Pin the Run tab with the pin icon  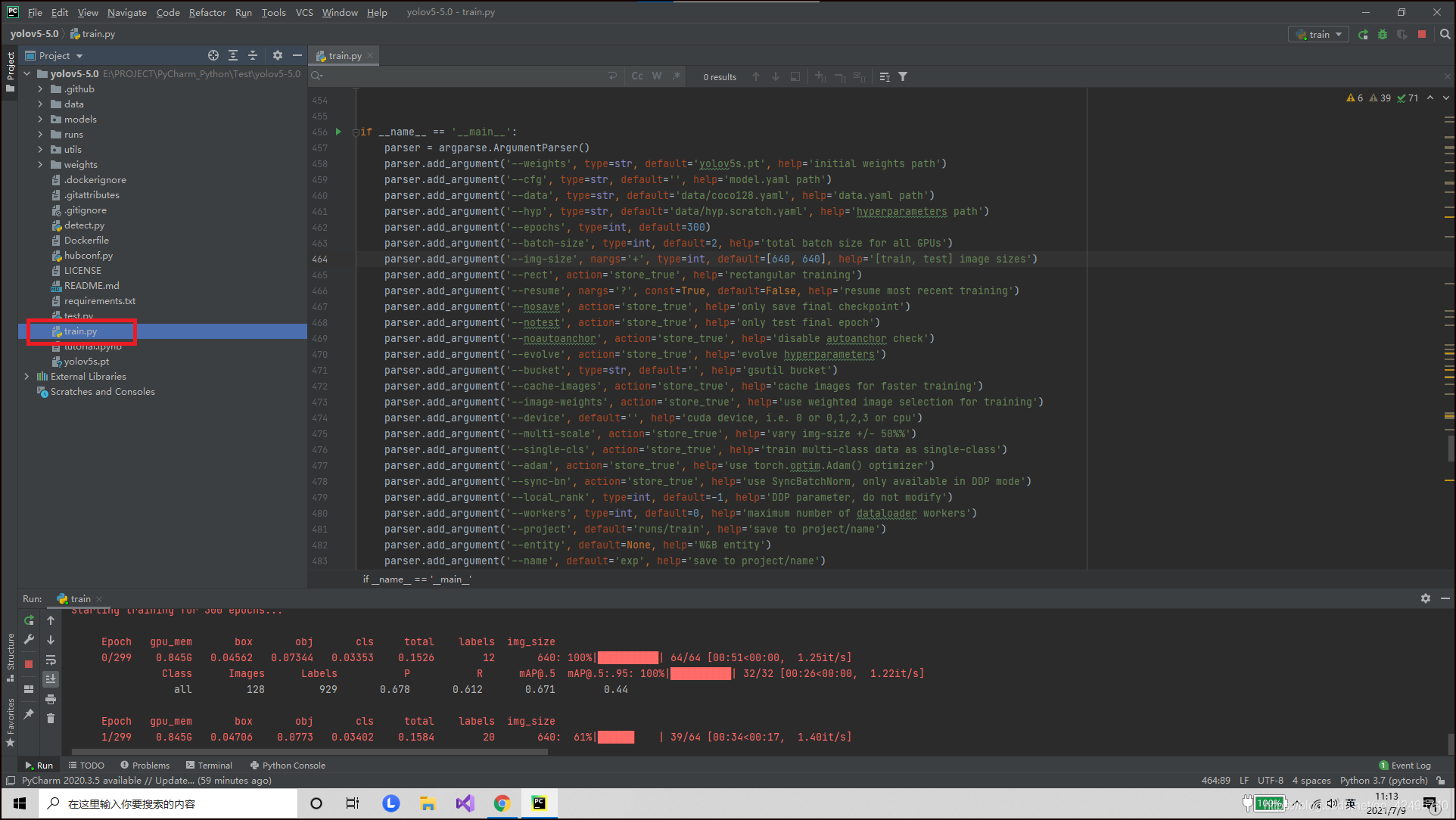point(29,714)
